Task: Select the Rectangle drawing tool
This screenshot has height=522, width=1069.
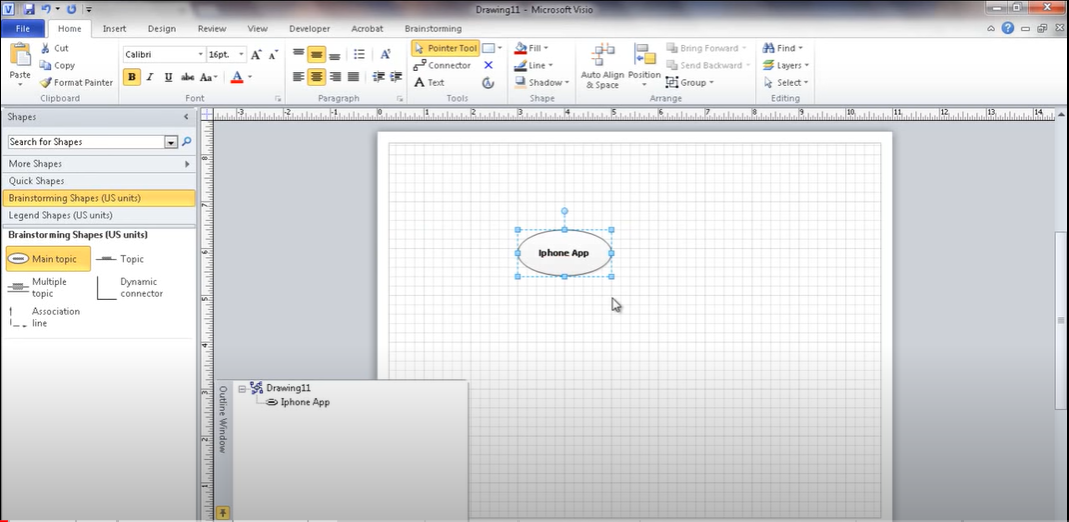Action: tap(488, 48)
